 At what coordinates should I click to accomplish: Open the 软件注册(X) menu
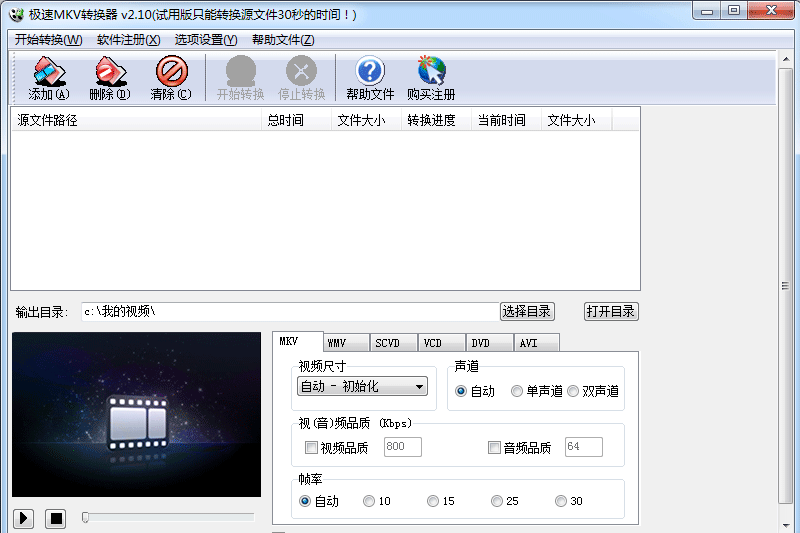pos(129,40)
